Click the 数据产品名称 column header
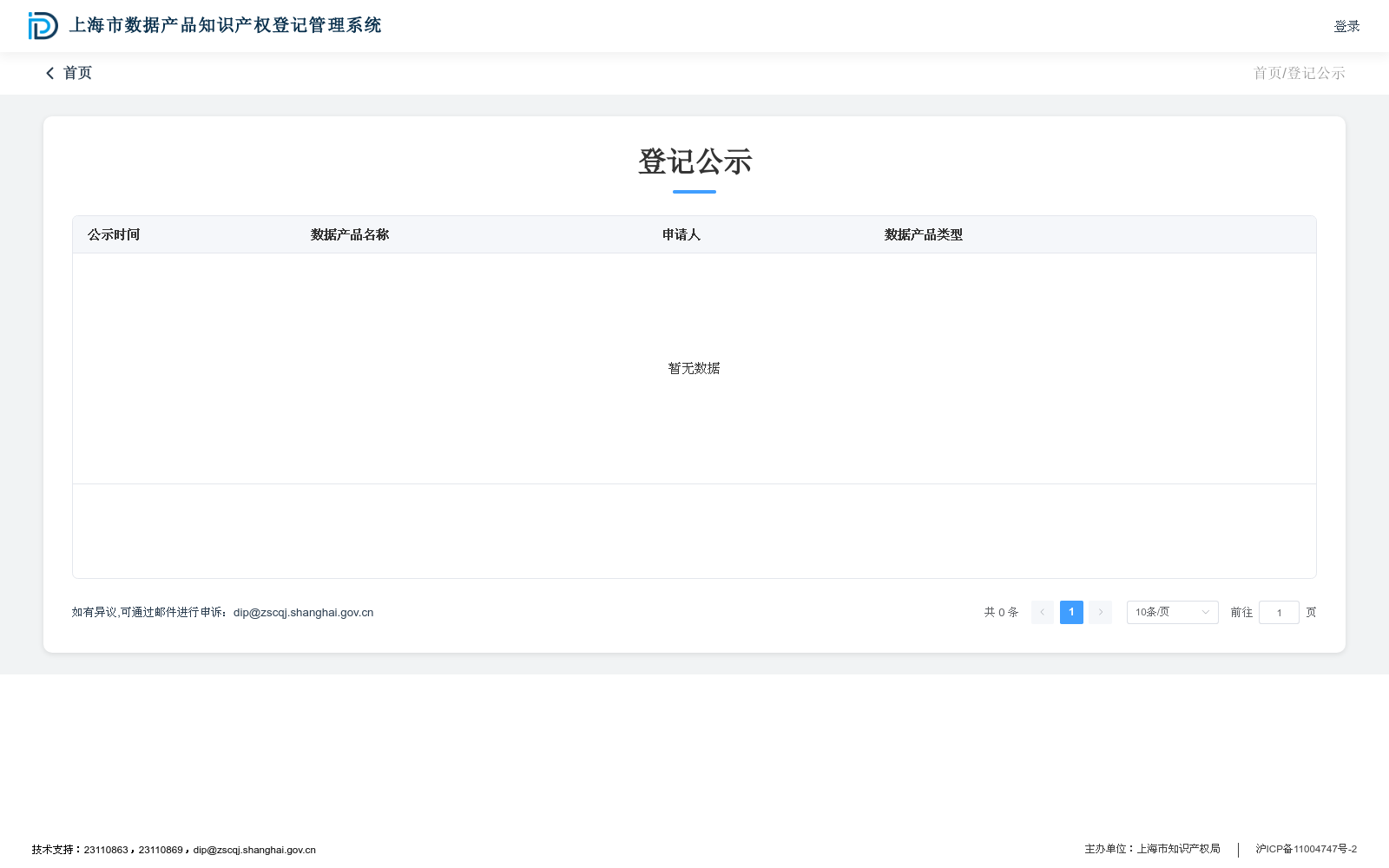 pyautogui.click(x=350, y=234)
